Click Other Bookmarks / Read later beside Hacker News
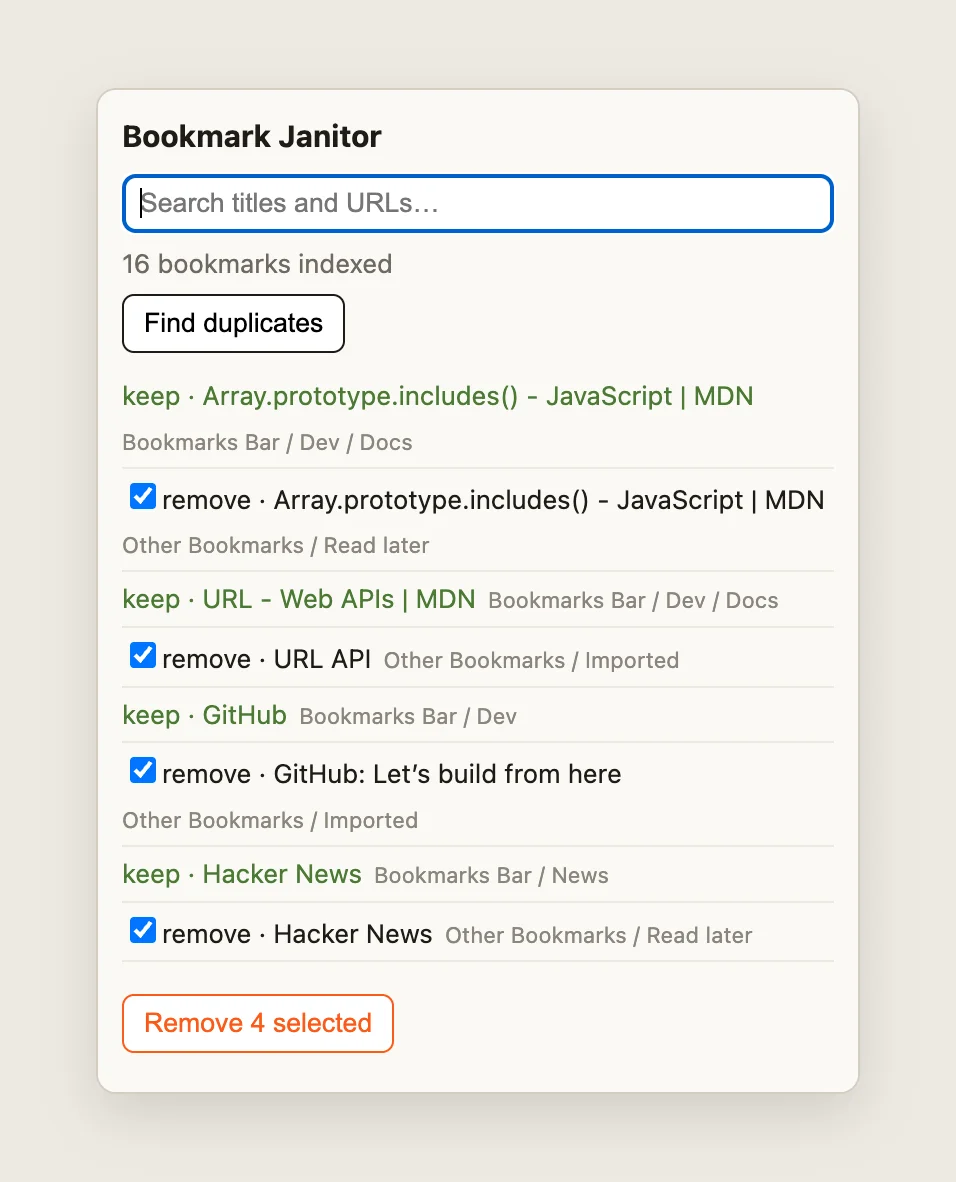This screenshot has width=956, height=1182. 599,935
